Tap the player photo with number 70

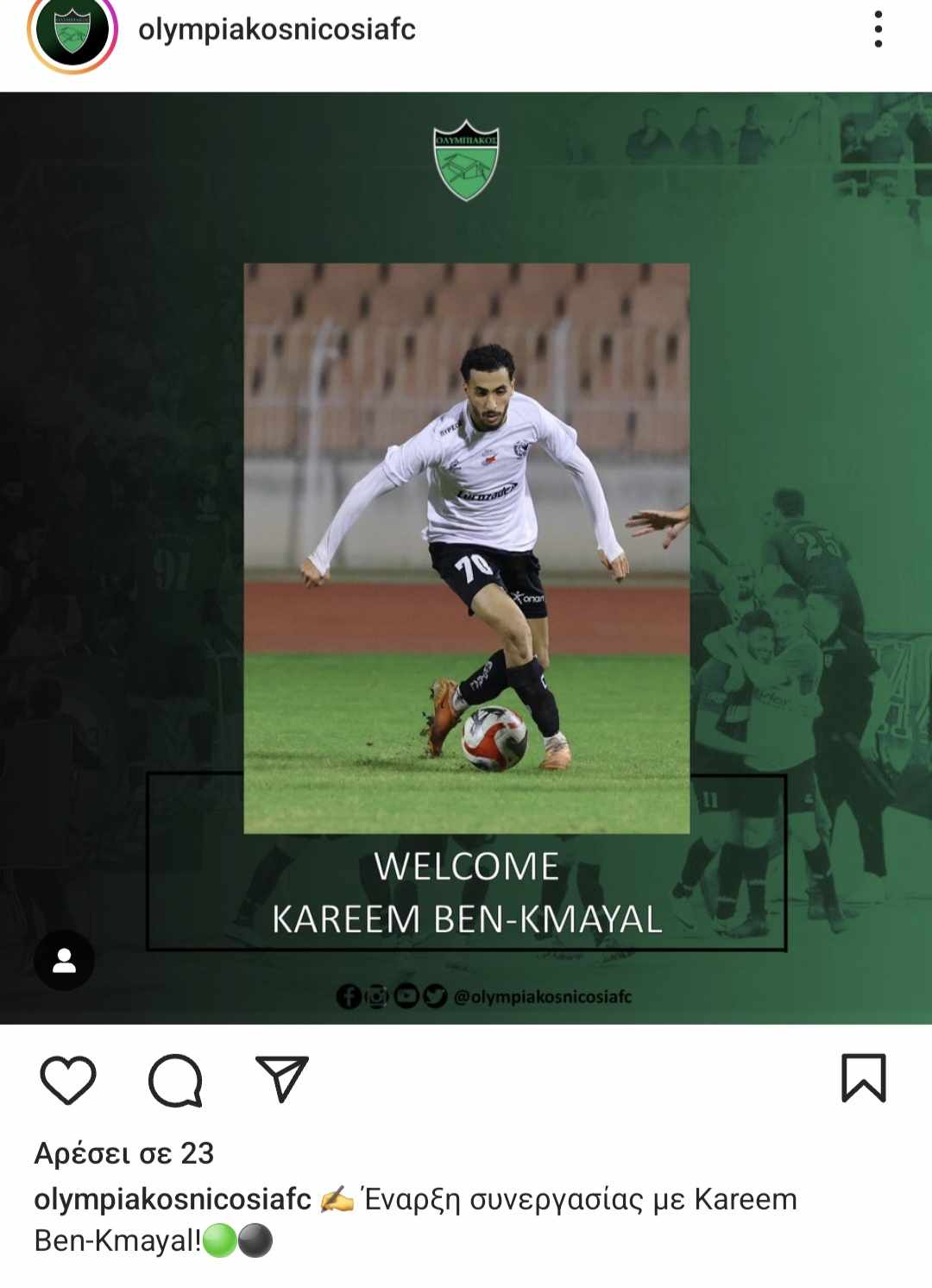click(466, 548)
